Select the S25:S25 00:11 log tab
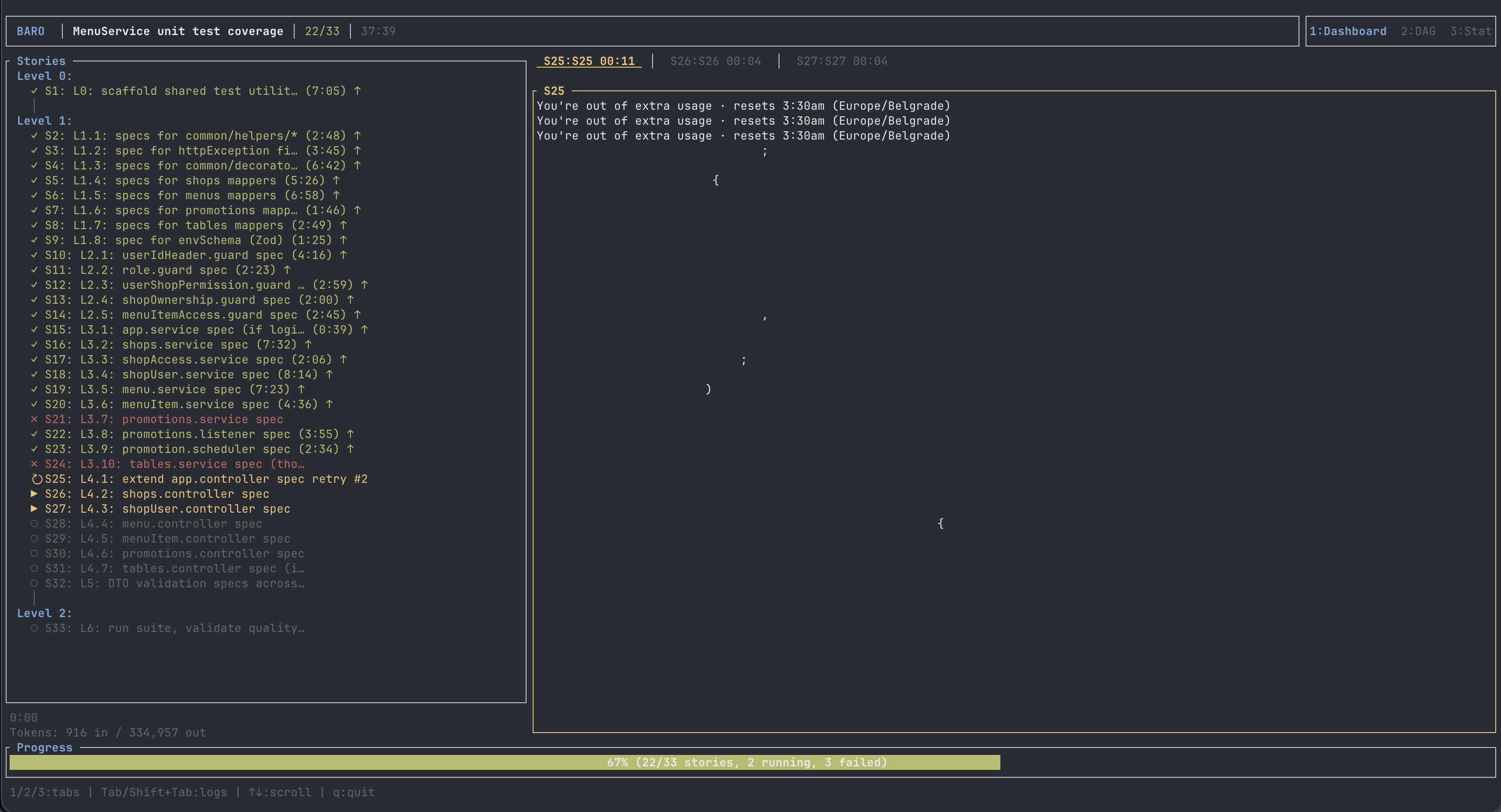 coord(589,61)
